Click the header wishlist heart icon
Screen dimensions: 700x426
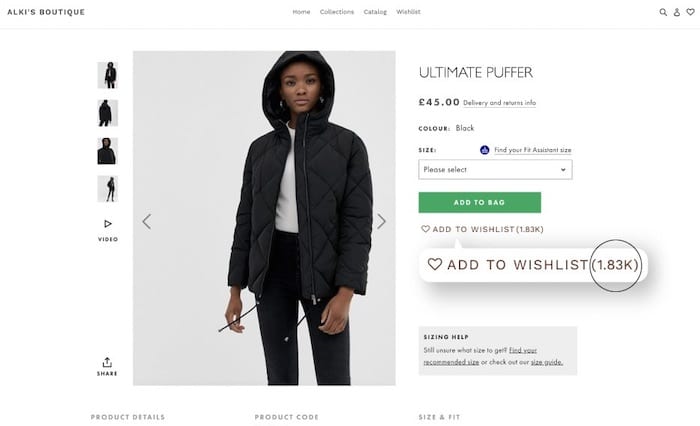point(689,12)
